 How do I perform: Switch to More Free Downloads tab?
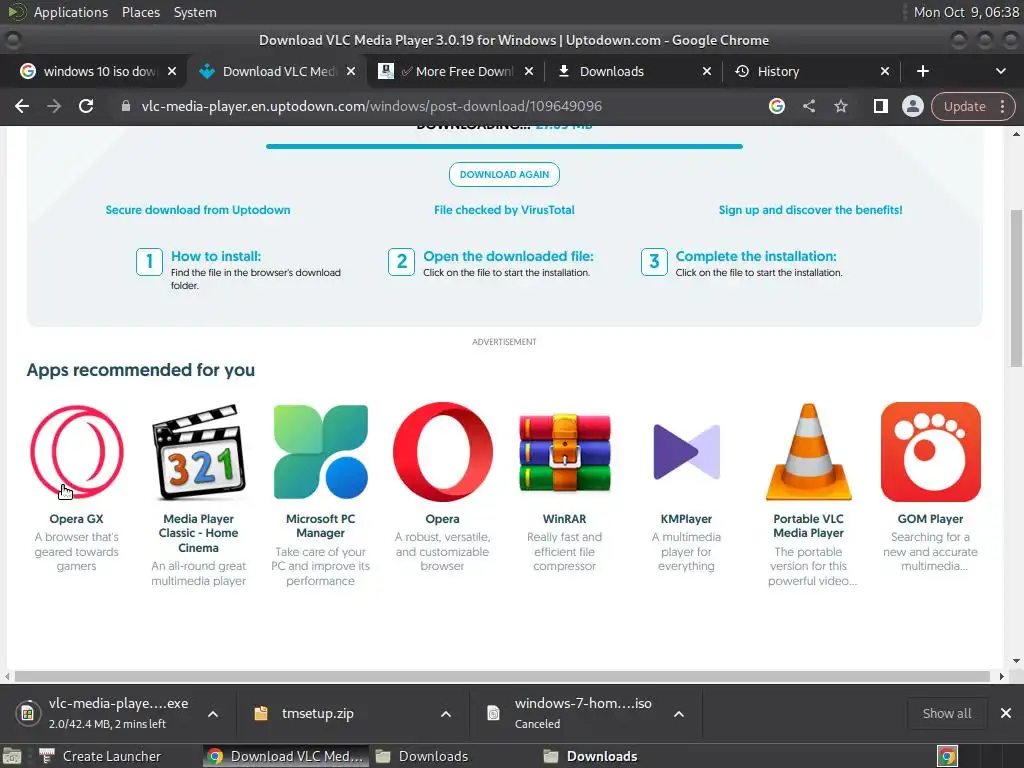coord(455,71)
